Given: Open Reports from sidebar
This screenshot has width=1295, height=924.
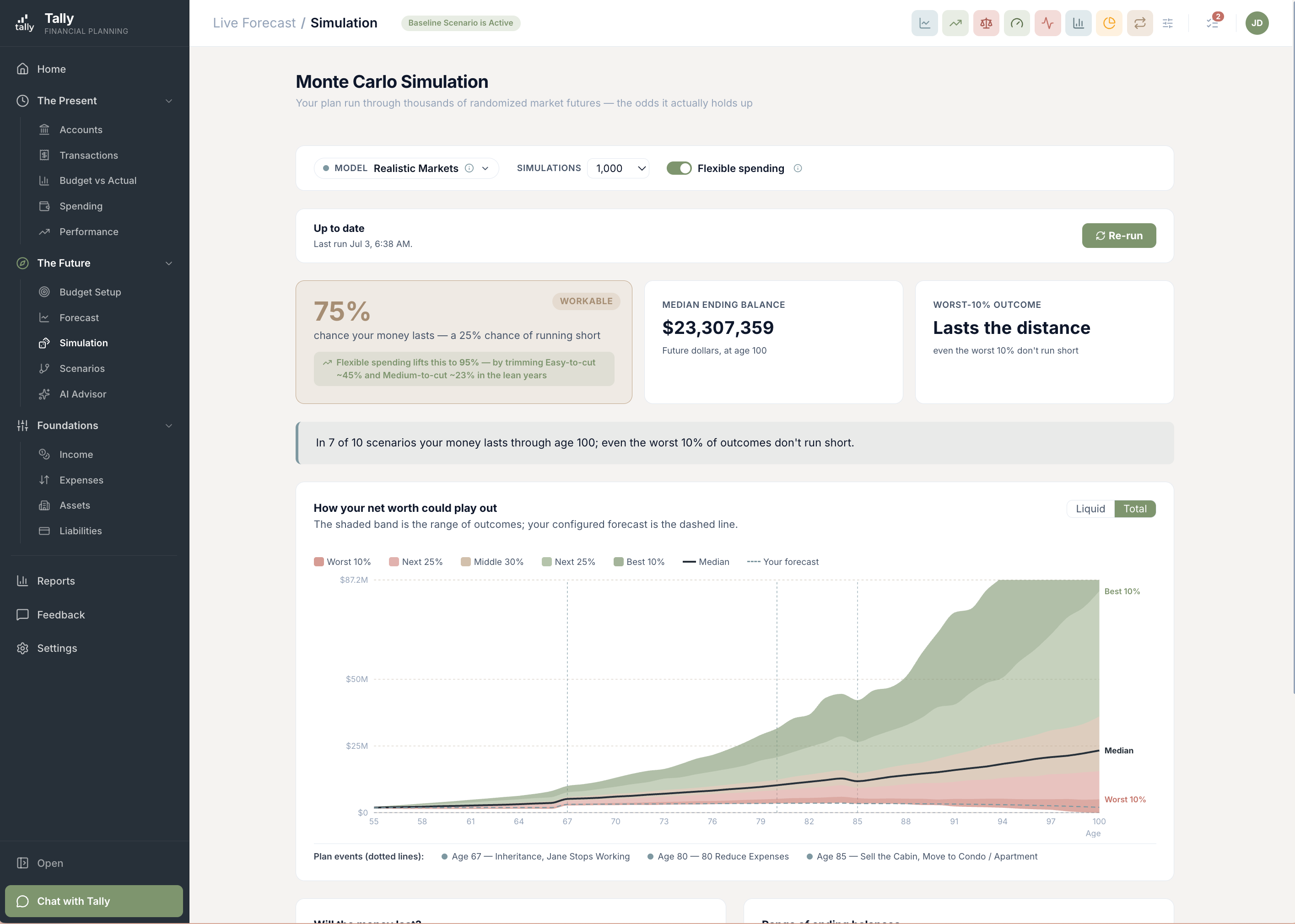Looking at the screenshot, I should (x=56, y=581).
